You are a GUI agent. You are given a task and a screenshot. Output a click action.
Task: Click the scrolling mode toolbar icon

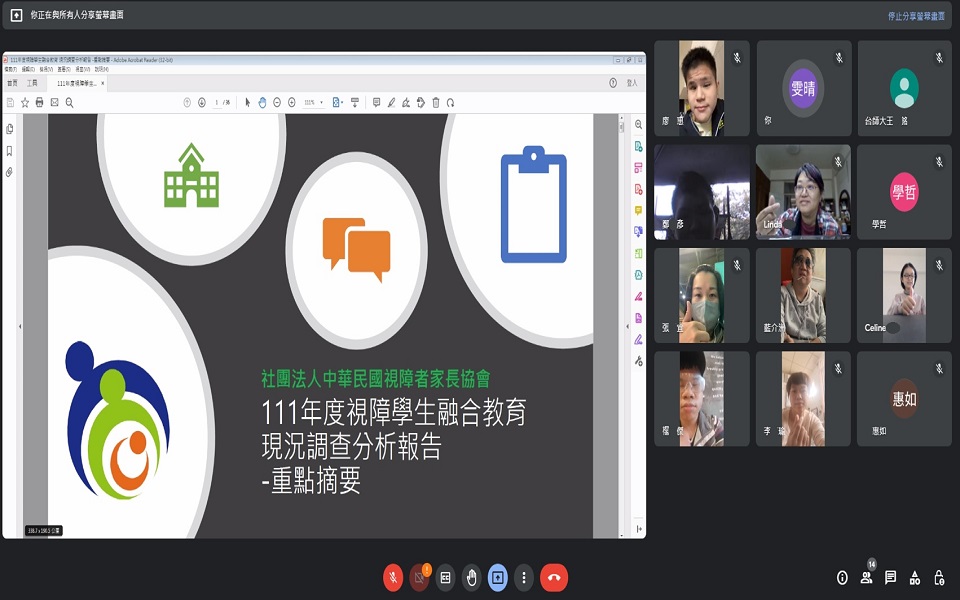(354, 103)
